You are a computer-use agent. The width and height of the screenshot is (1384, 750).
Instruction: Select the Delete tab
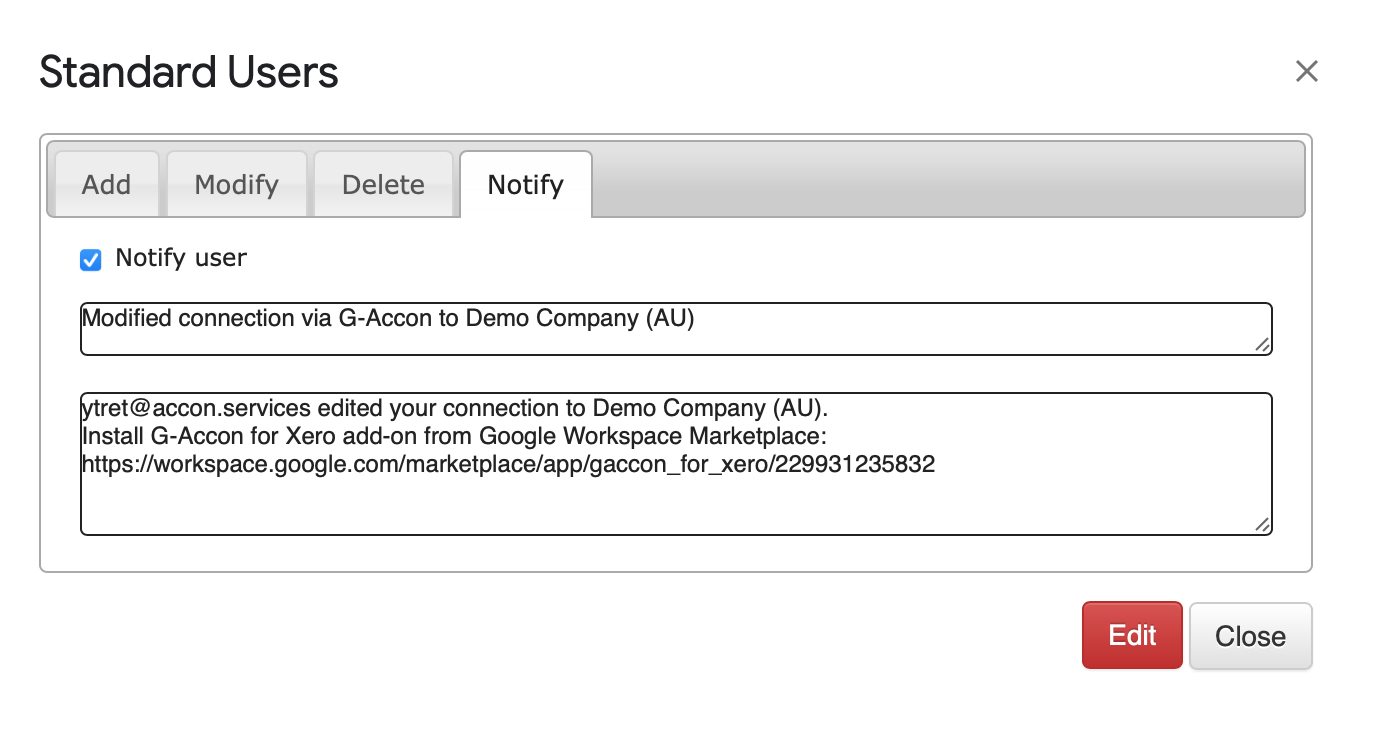[383, 184]
